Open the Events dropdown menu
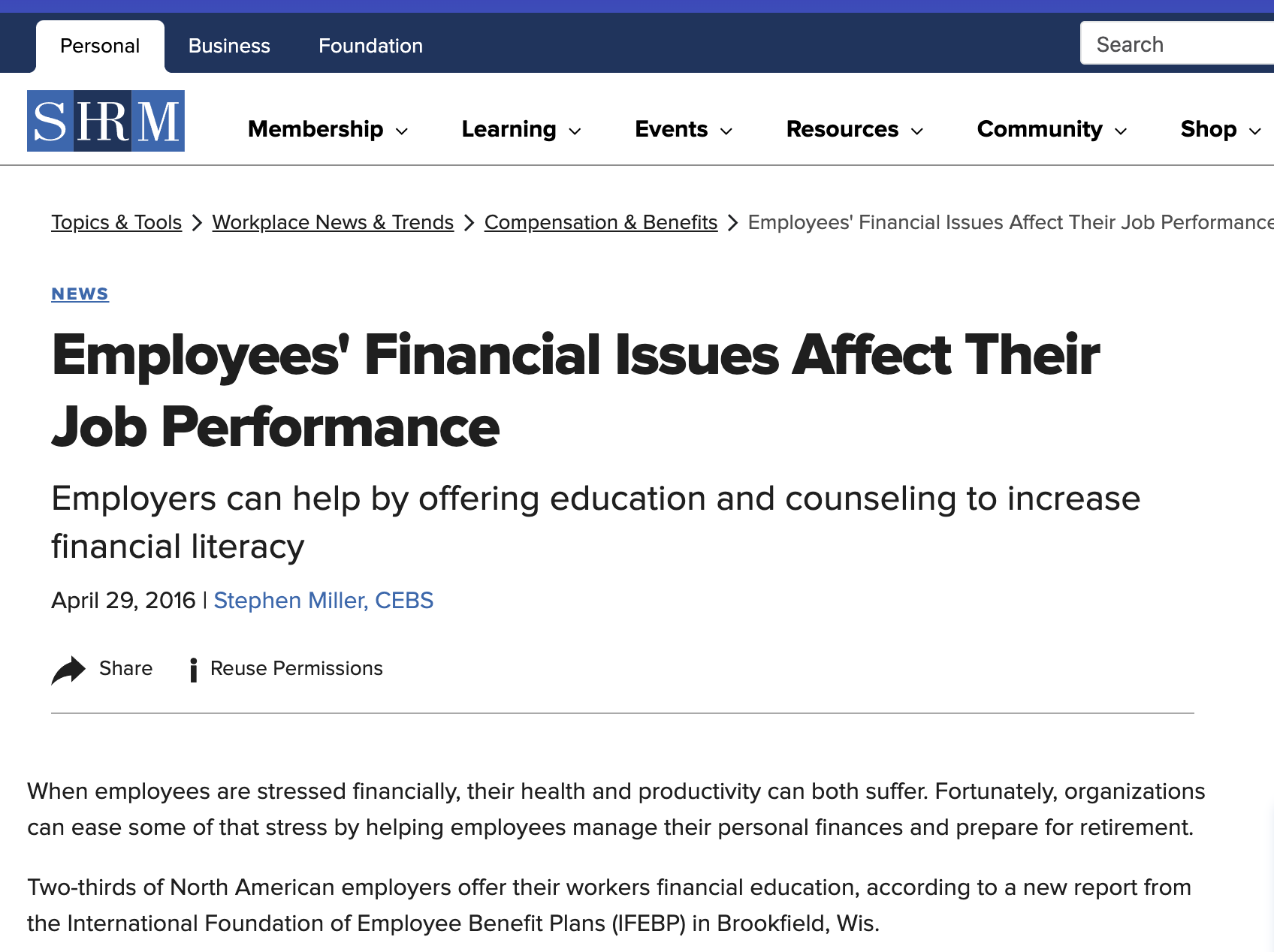 pyautogui.click(x=683, y=129)
